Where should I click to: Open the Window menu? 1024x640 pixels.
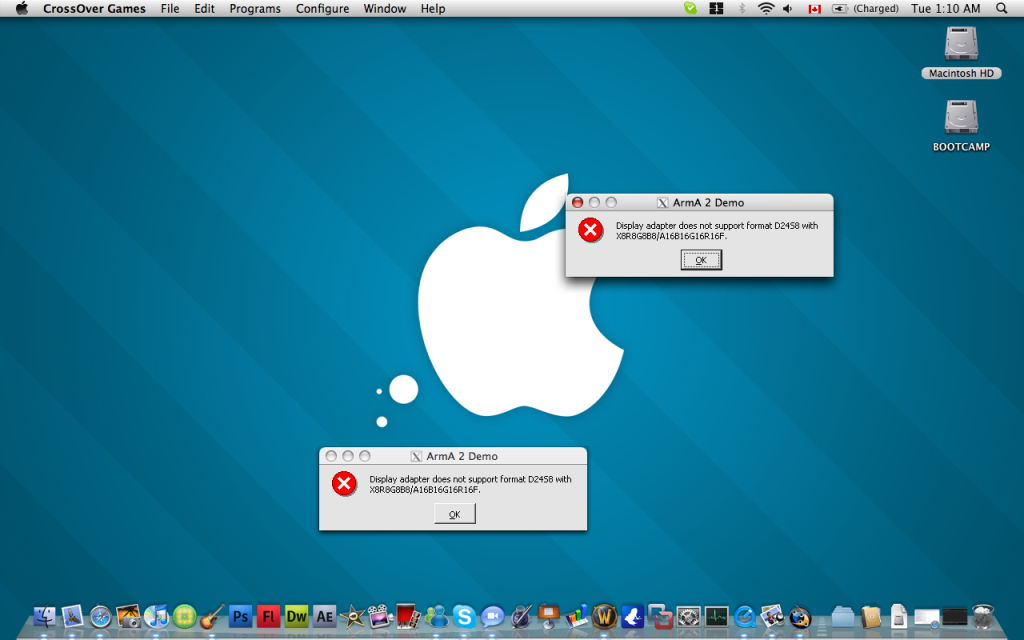click(x=385, y=8)
